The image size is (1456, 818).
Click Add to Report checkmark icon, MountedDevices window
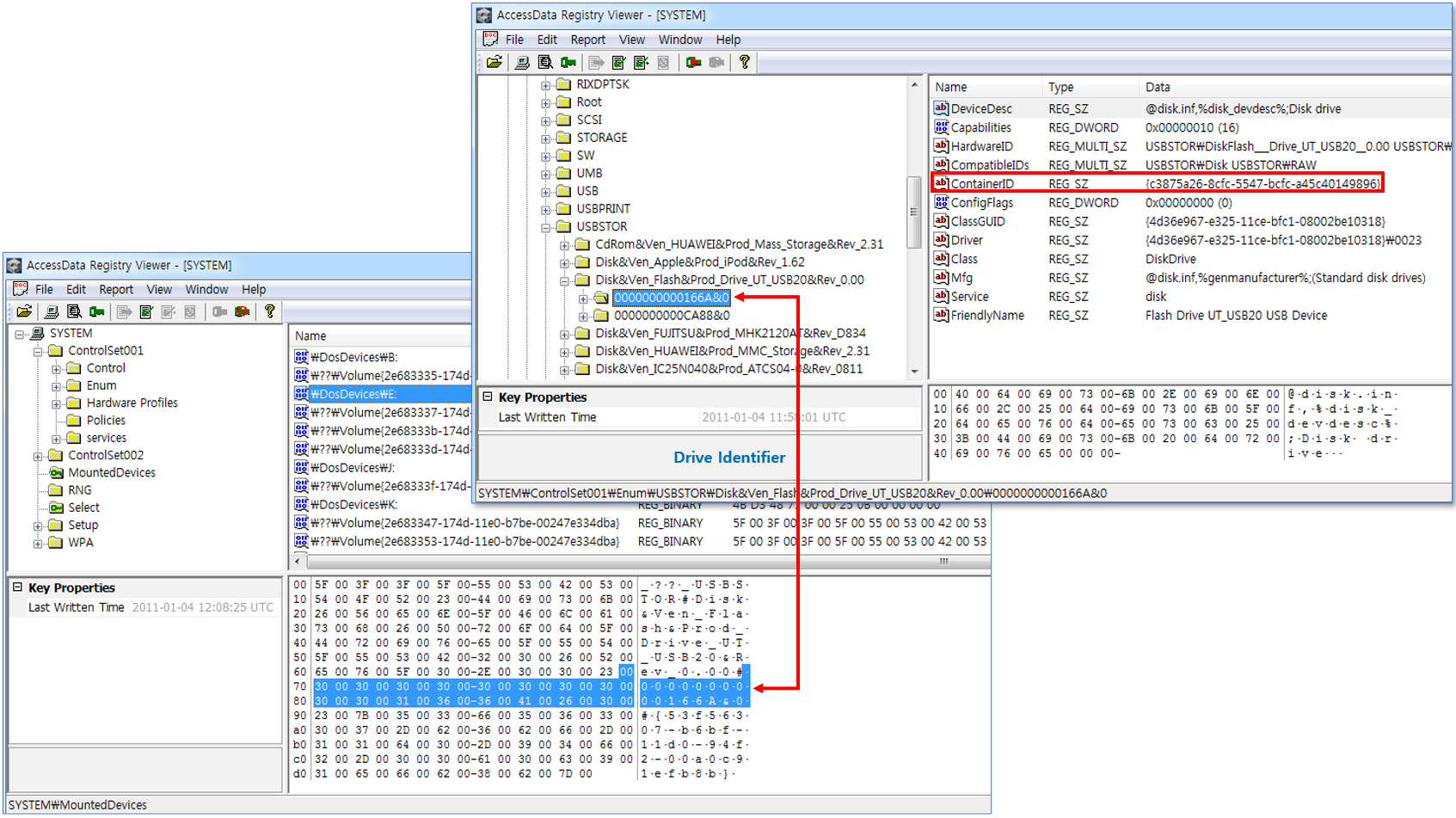point(146,311)
